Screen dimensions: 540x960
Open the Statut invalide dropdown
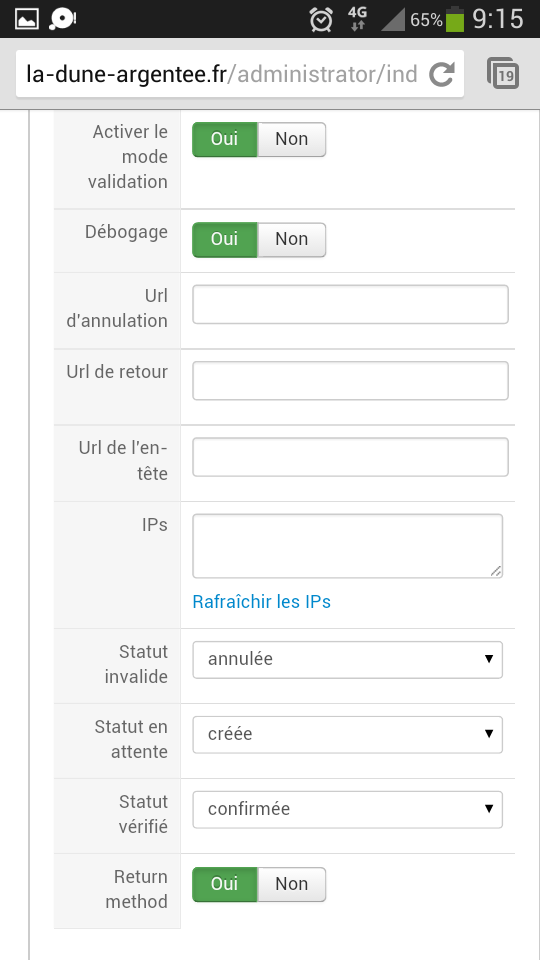[347, 659]
